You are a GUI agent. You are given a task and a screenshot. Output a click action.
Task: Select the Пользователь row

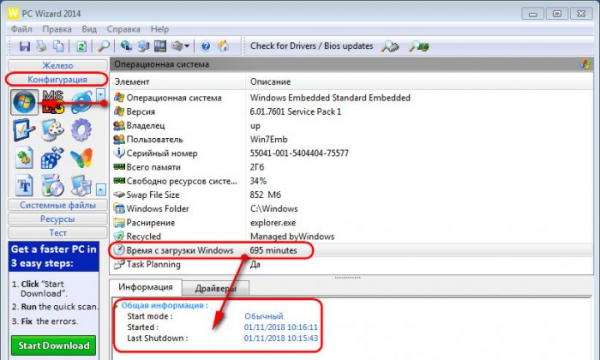[x=351, y=139]
